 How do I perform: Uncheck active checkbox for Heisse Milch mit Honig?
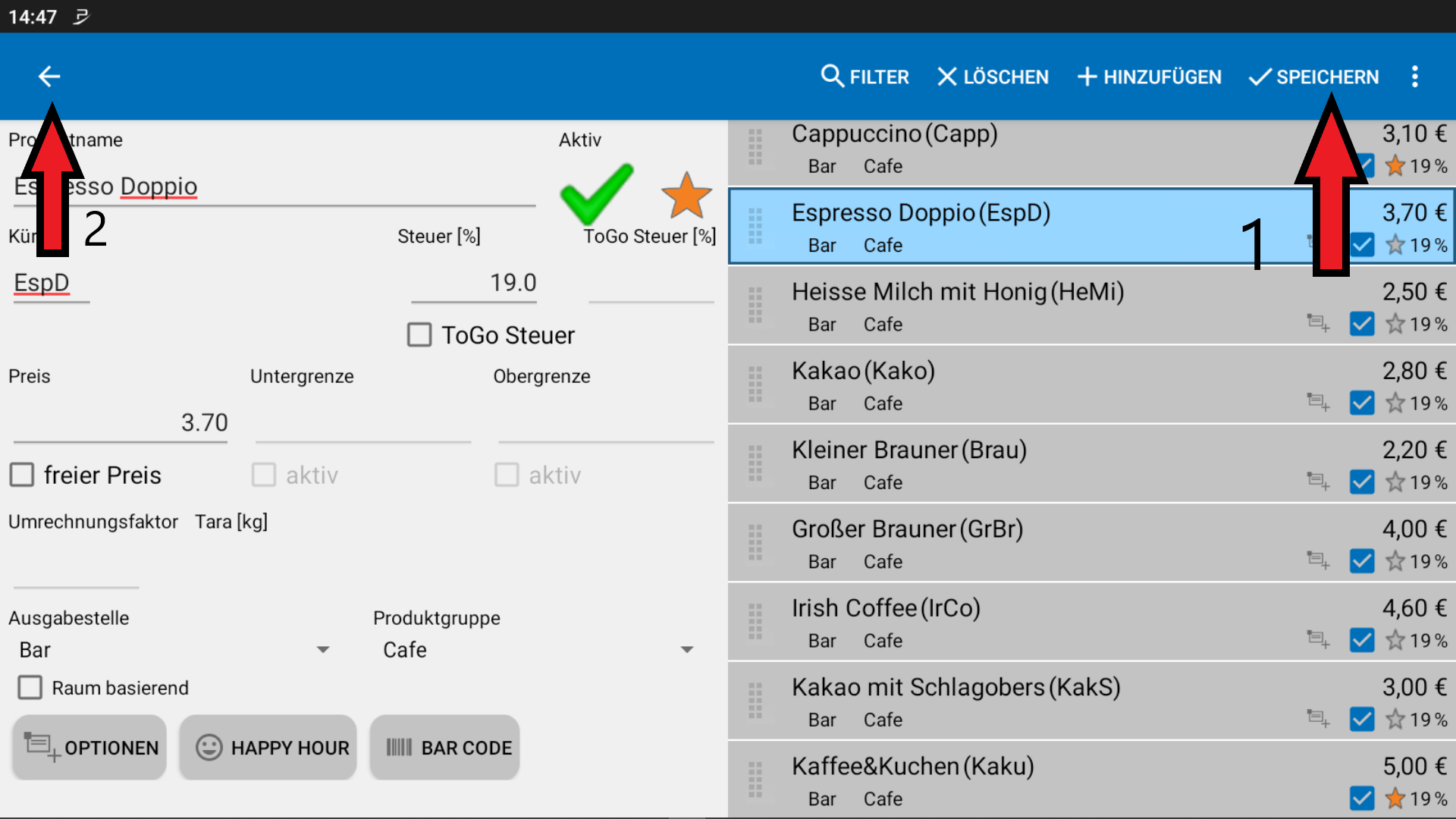point(1362,324)
